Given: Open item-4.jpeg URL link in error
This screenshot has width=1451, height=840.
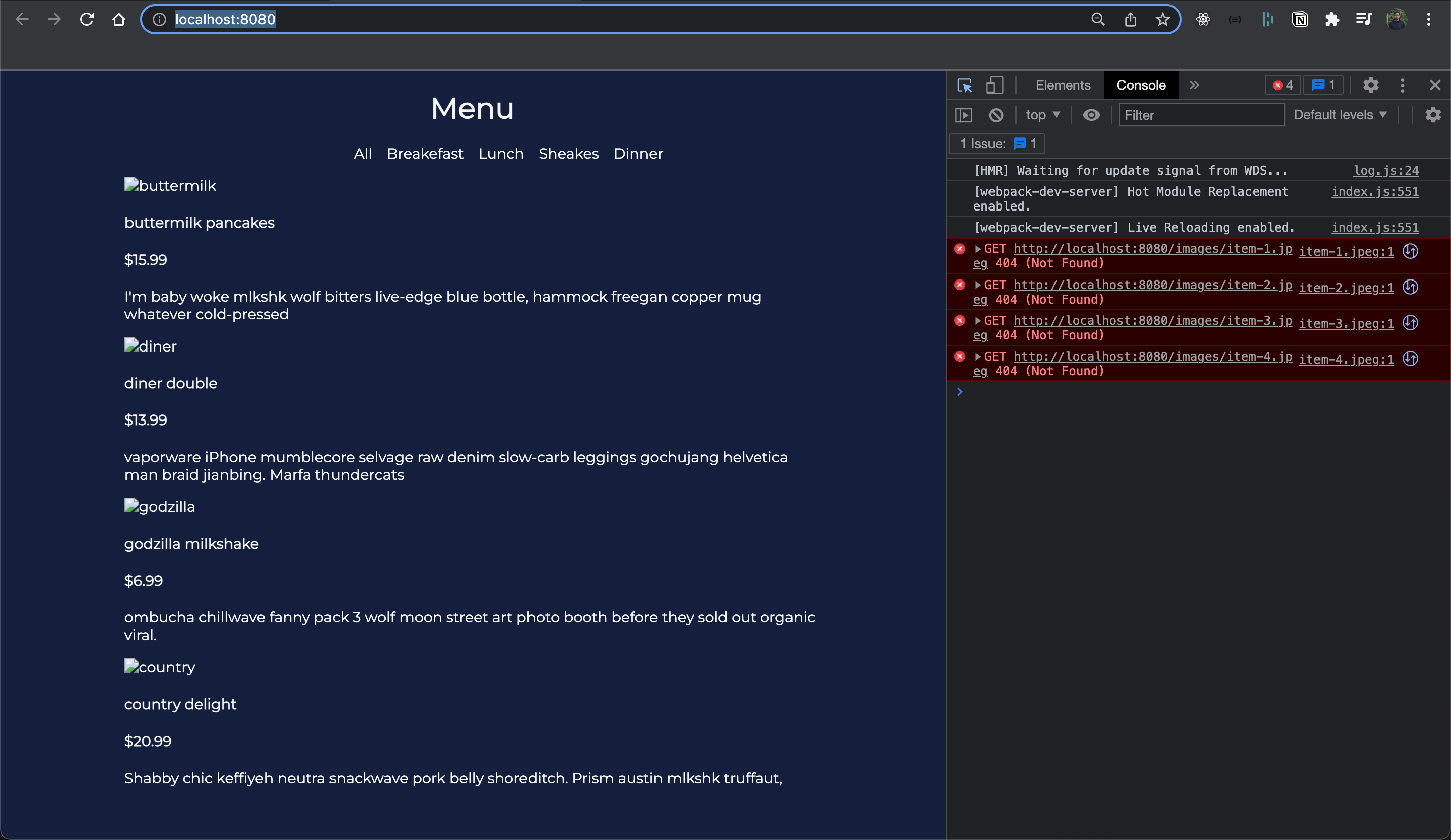Looking at the screenshot, I should (1153, 356).
